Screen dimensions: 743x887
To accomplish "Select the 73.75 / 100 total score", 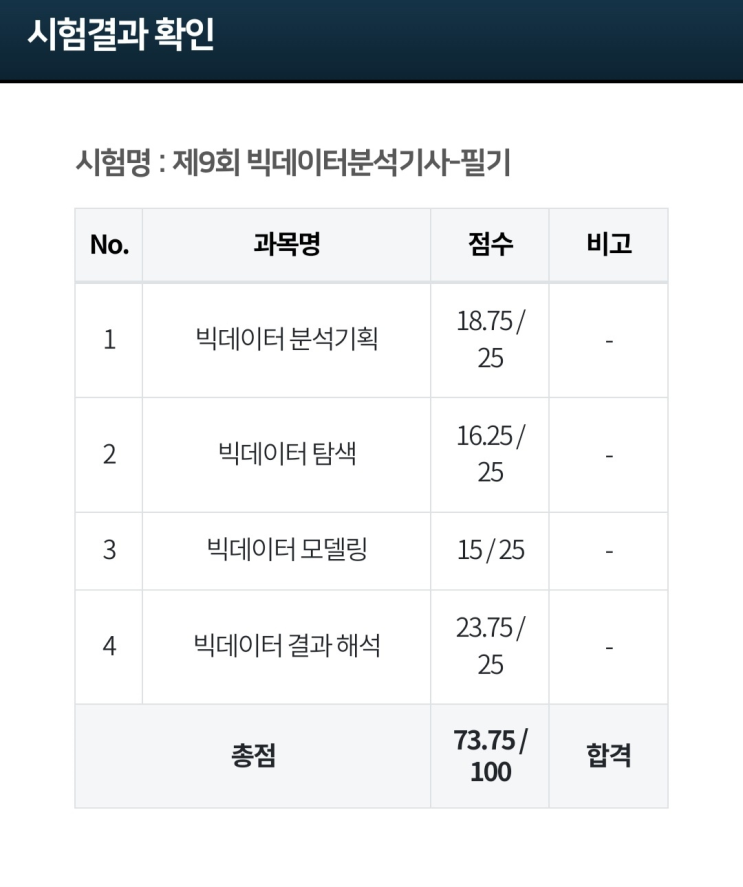I will coord(490,755).
